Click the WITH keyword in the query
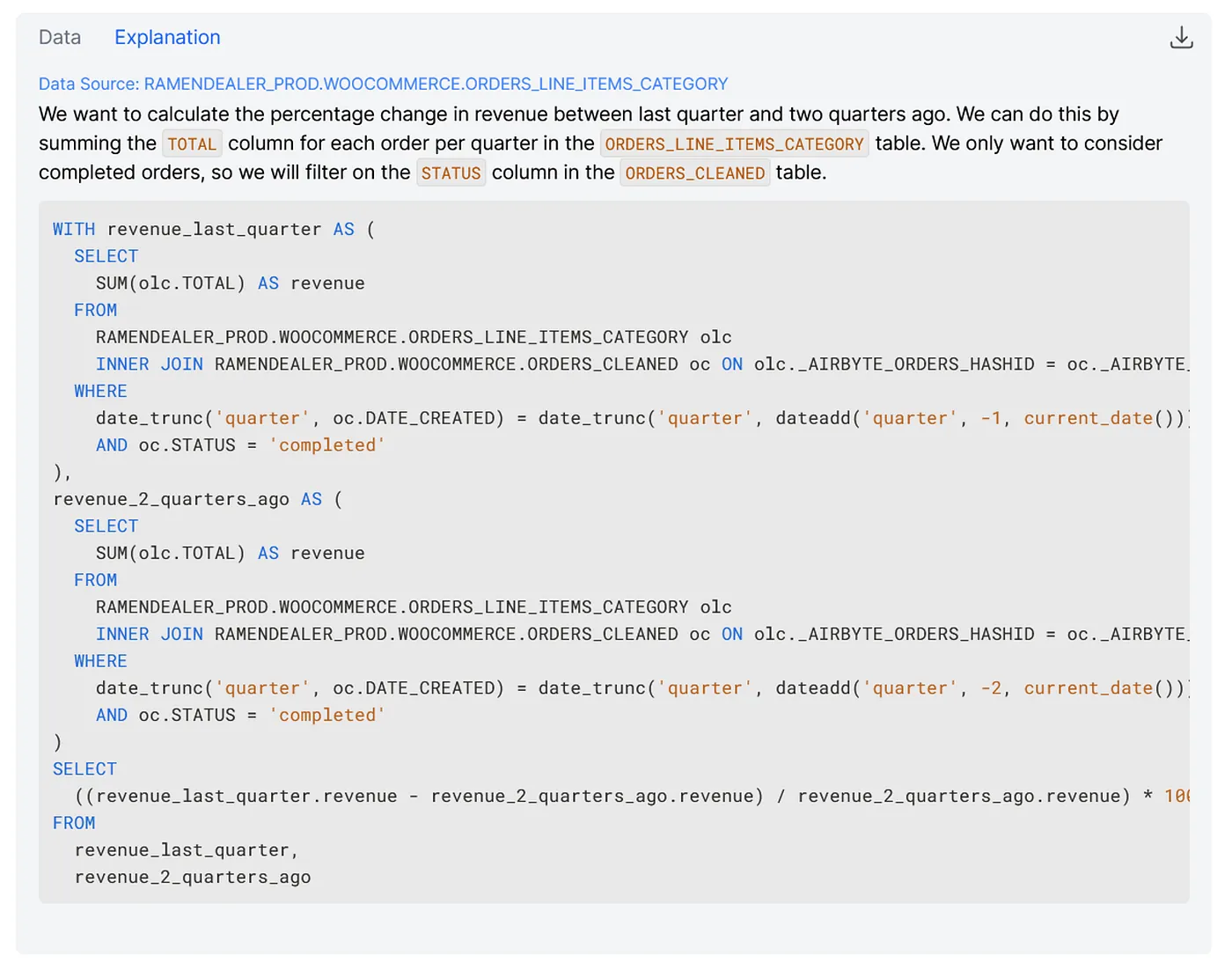This screenshot has height=970, width=1232. coord(74,230)
